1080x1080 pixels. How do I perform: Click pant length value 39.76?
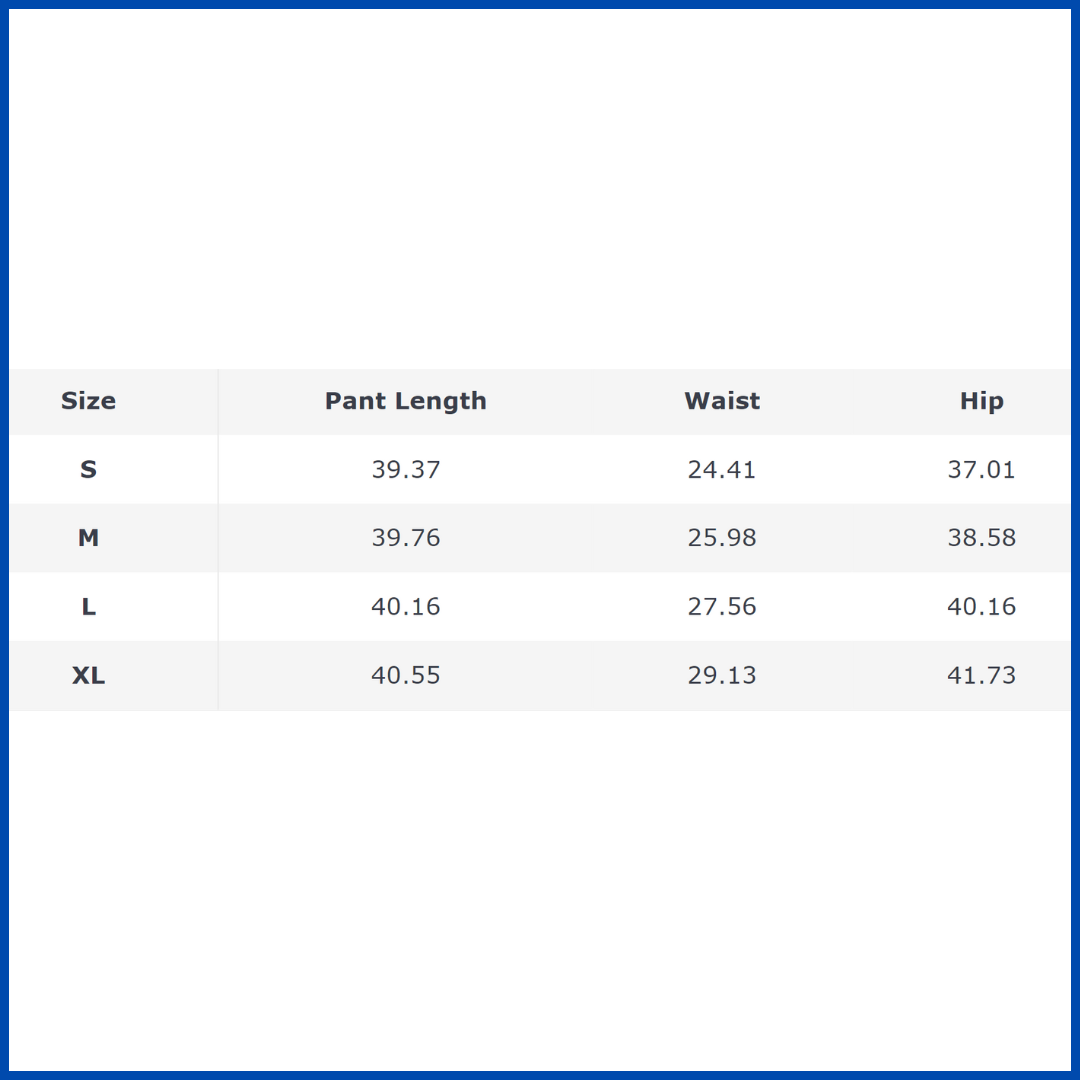point(405,538)
